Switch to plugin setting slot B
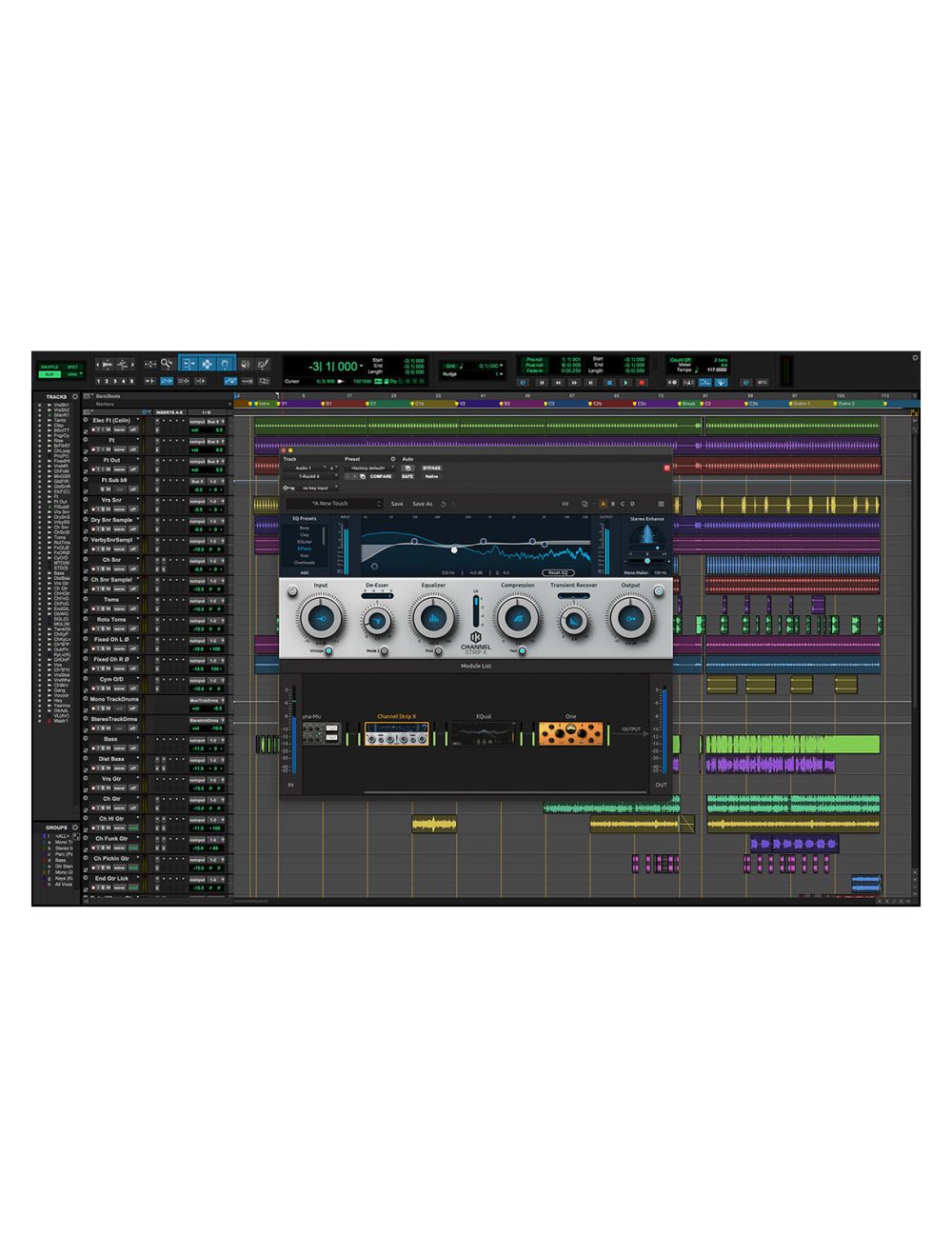This screenshot has height=1257, width=952. pos(612,504)
